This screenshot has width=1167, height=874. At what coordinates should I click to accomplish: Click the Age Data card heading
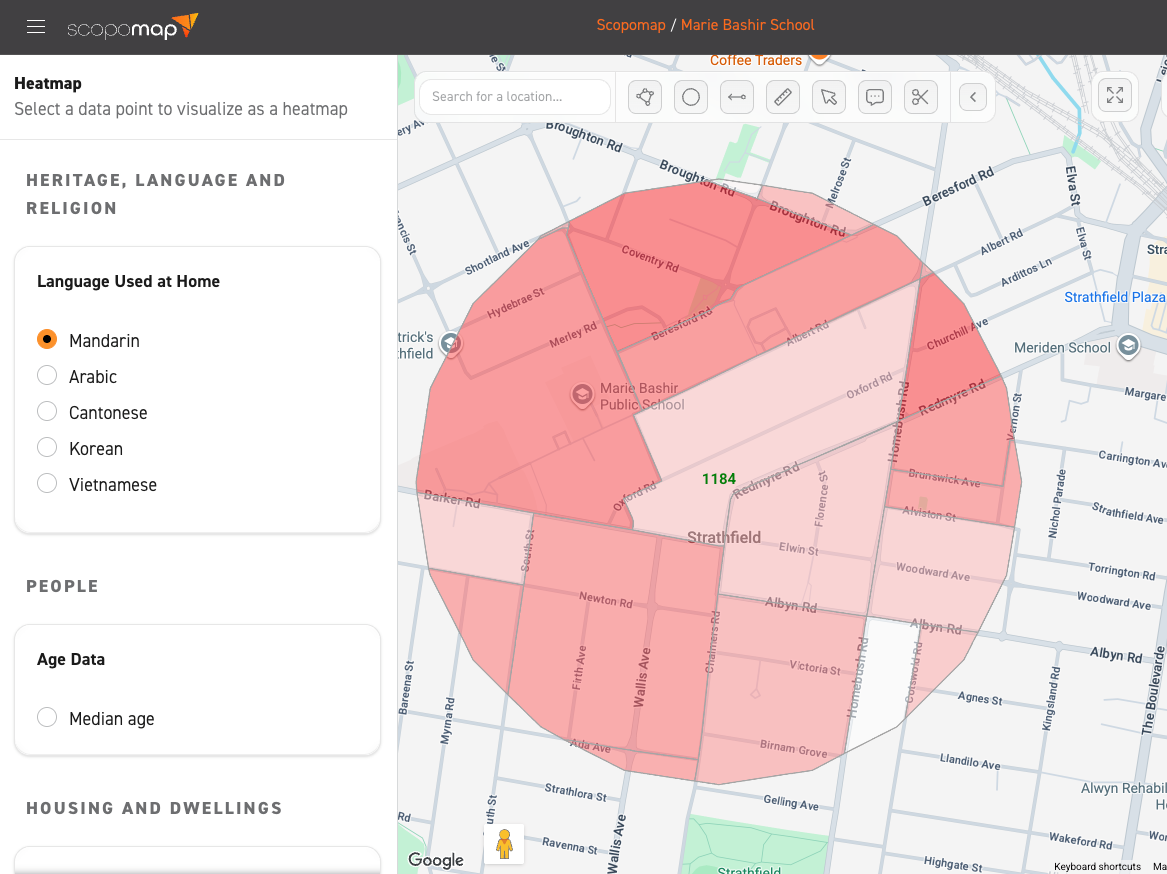[71, 660]
